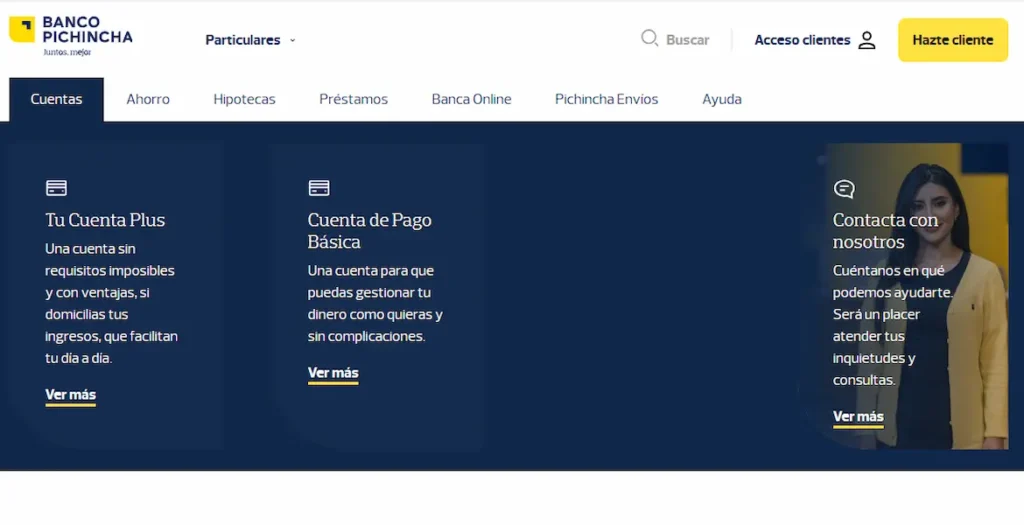Expand the Particulares dropdown
The image size is (1024, 525).
[x=251, y=40]
